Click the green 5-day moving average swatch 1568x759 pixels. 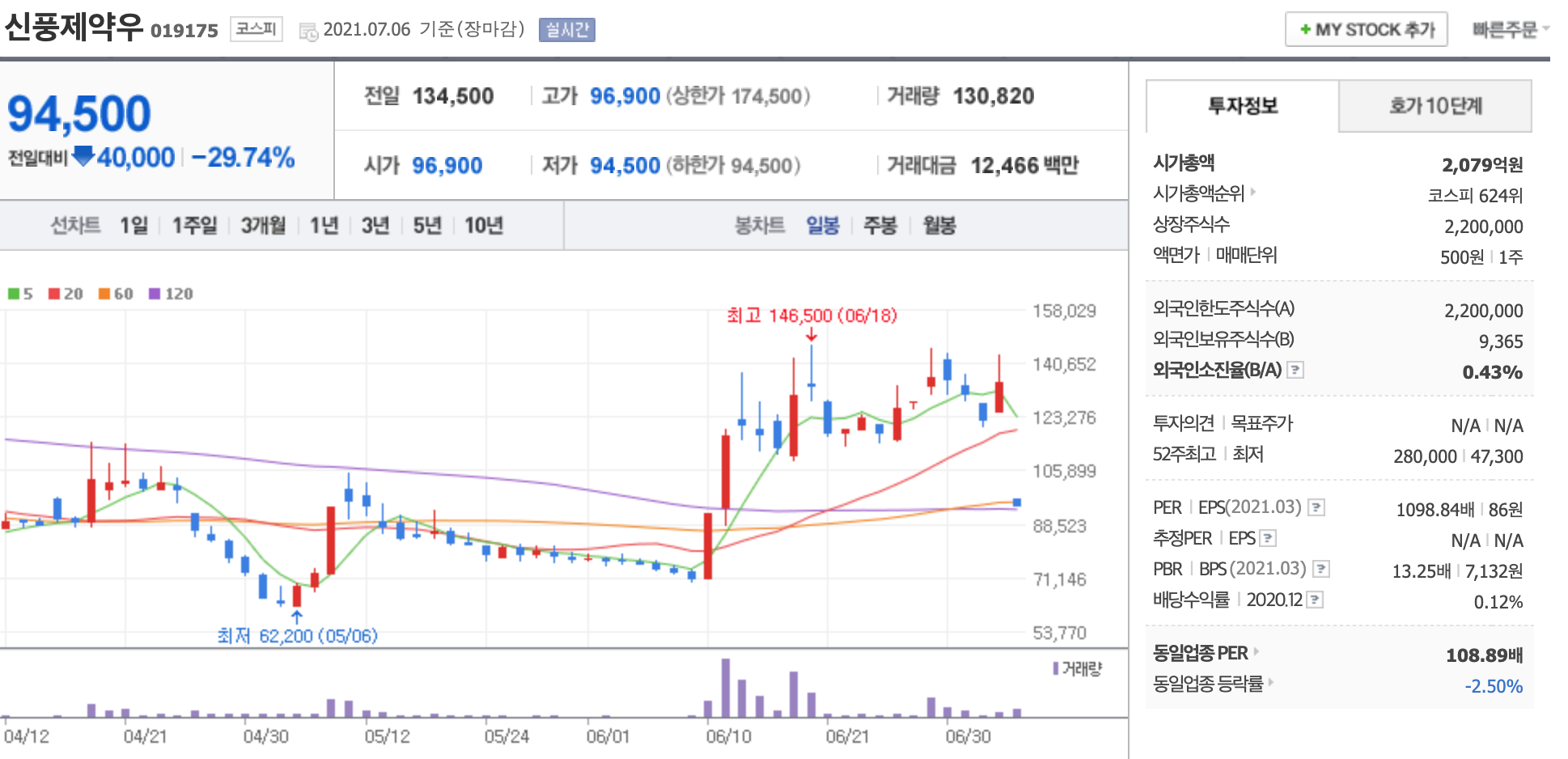pyautogui.click(x=14, y=294)
